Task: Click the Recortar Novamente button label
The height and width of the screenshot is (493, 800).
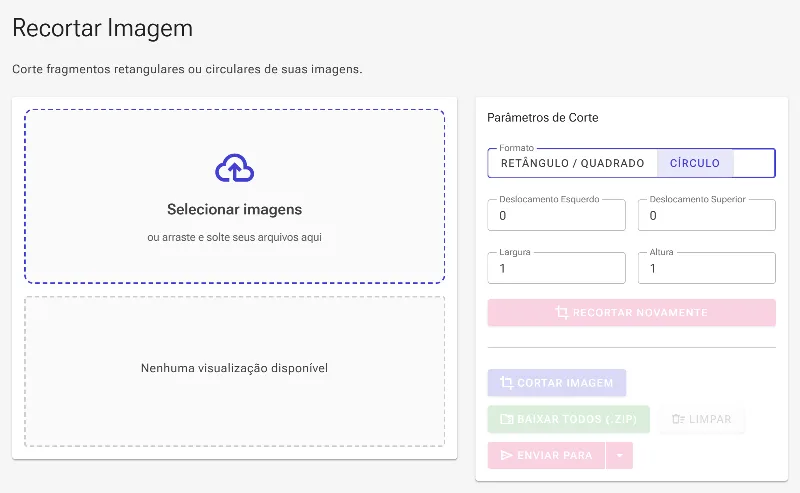Action: coord(640,312)
